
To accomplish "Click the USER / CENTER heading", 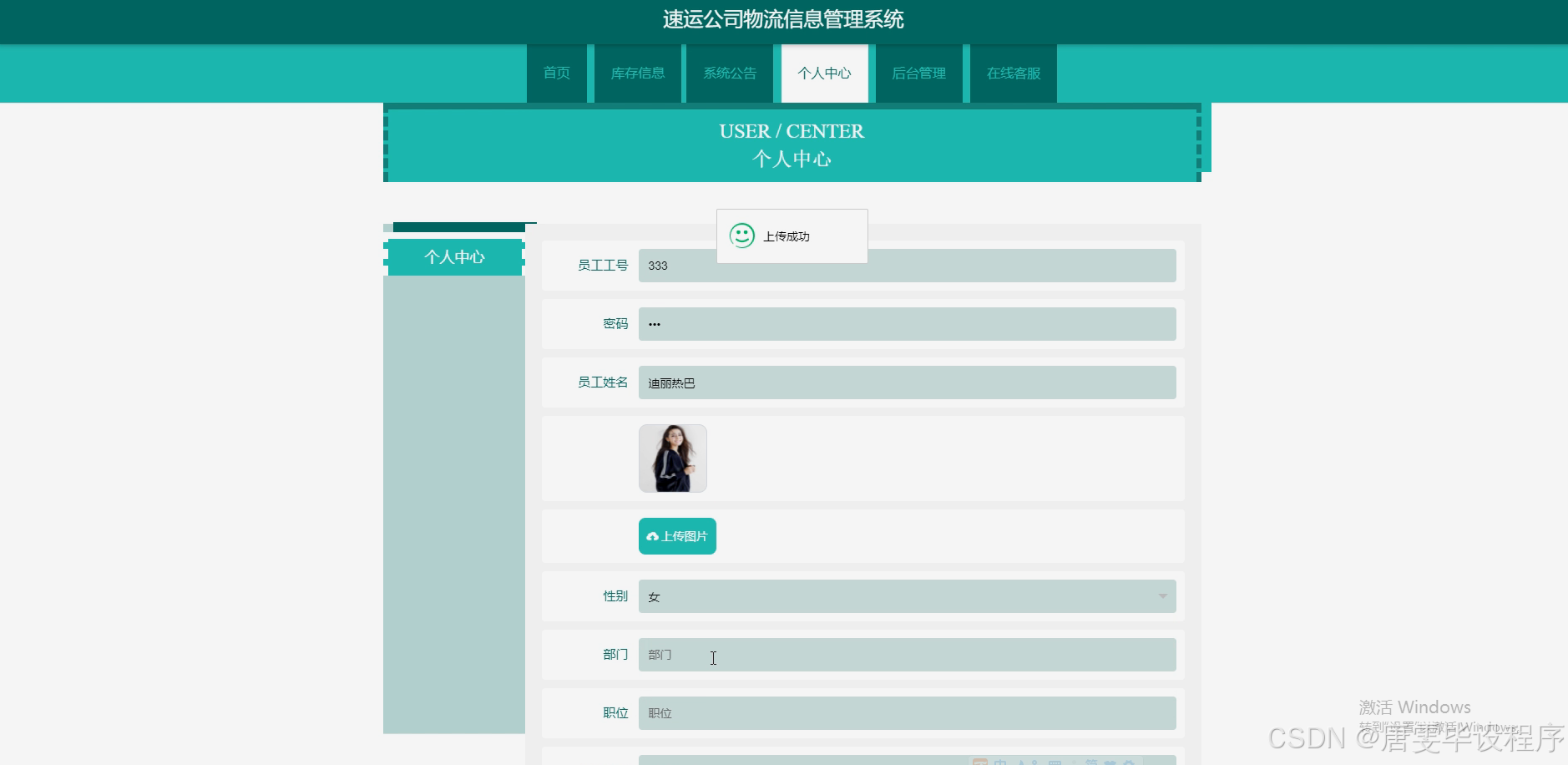I will click(792, 131).
